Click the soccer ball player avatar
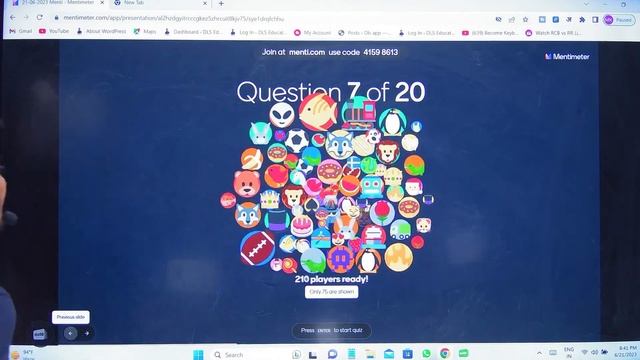Image resolution: width=640 pixels, height=360 pixels. (297, 141)
